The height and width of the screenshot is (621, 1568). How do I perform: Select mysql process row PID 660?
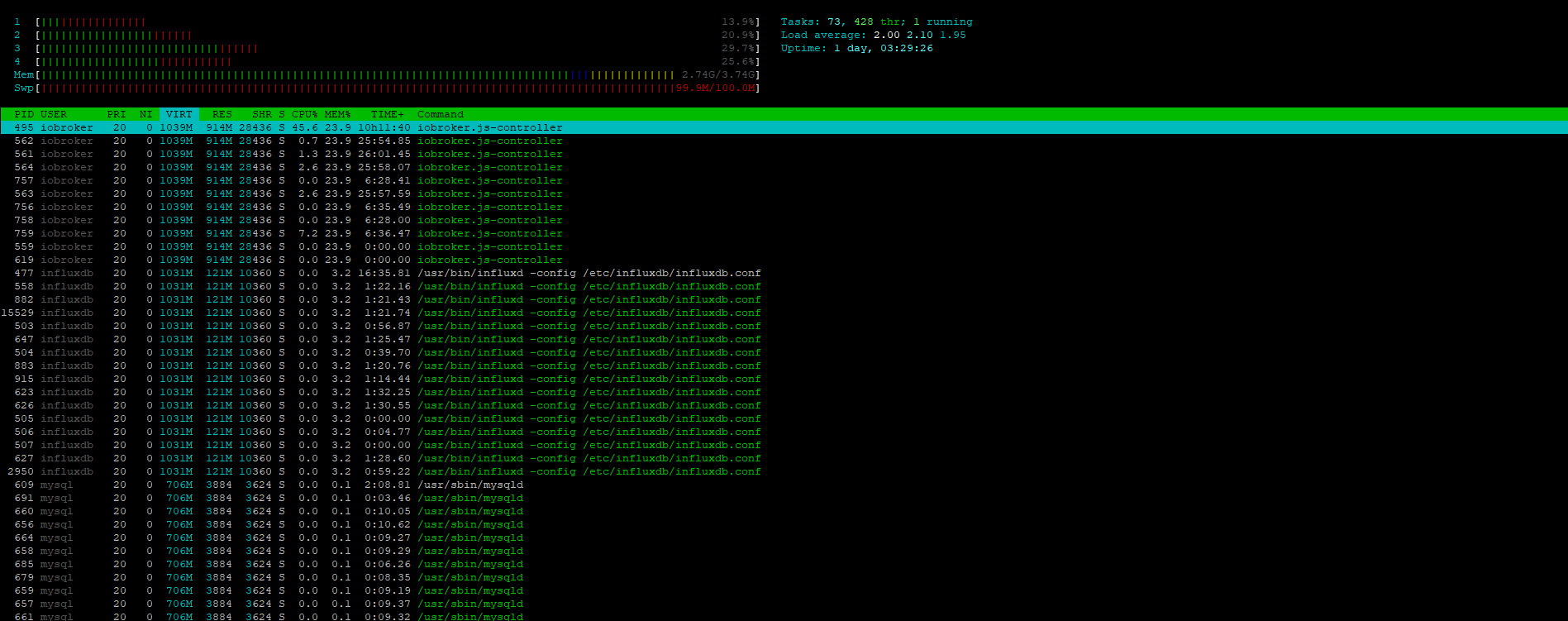click(784, 511)
